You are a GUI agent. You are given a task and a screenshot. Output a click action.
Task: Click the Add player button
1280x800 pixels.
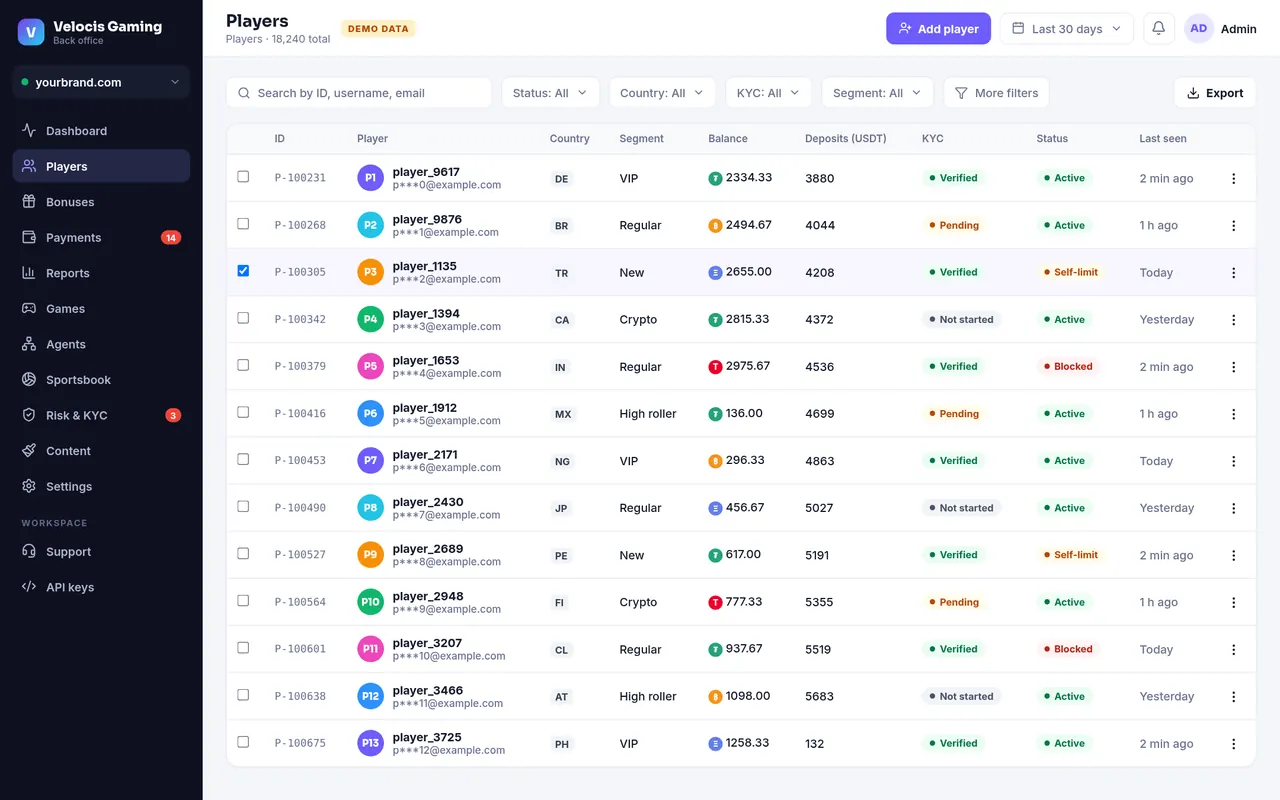pos(938,29)
